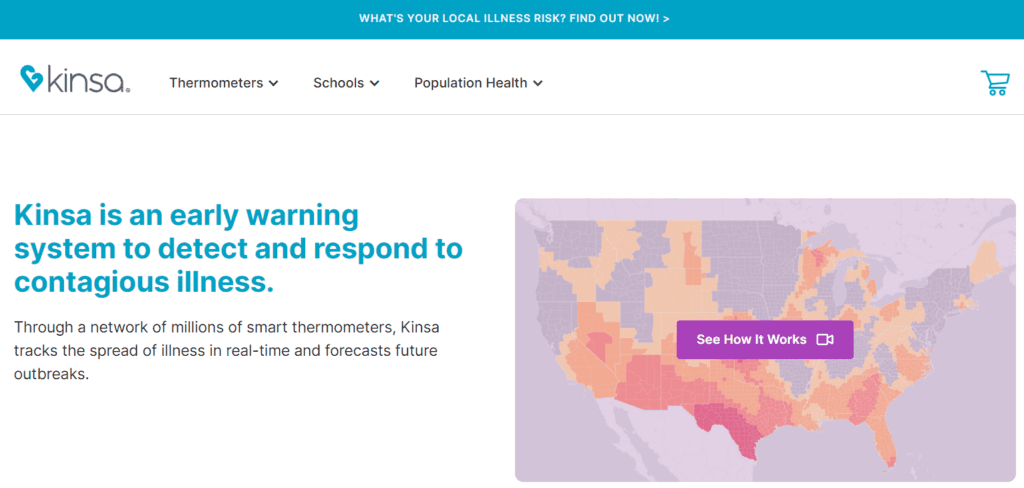
Task: Click the Kinsa heart logo icon
Action: (31, 78)
